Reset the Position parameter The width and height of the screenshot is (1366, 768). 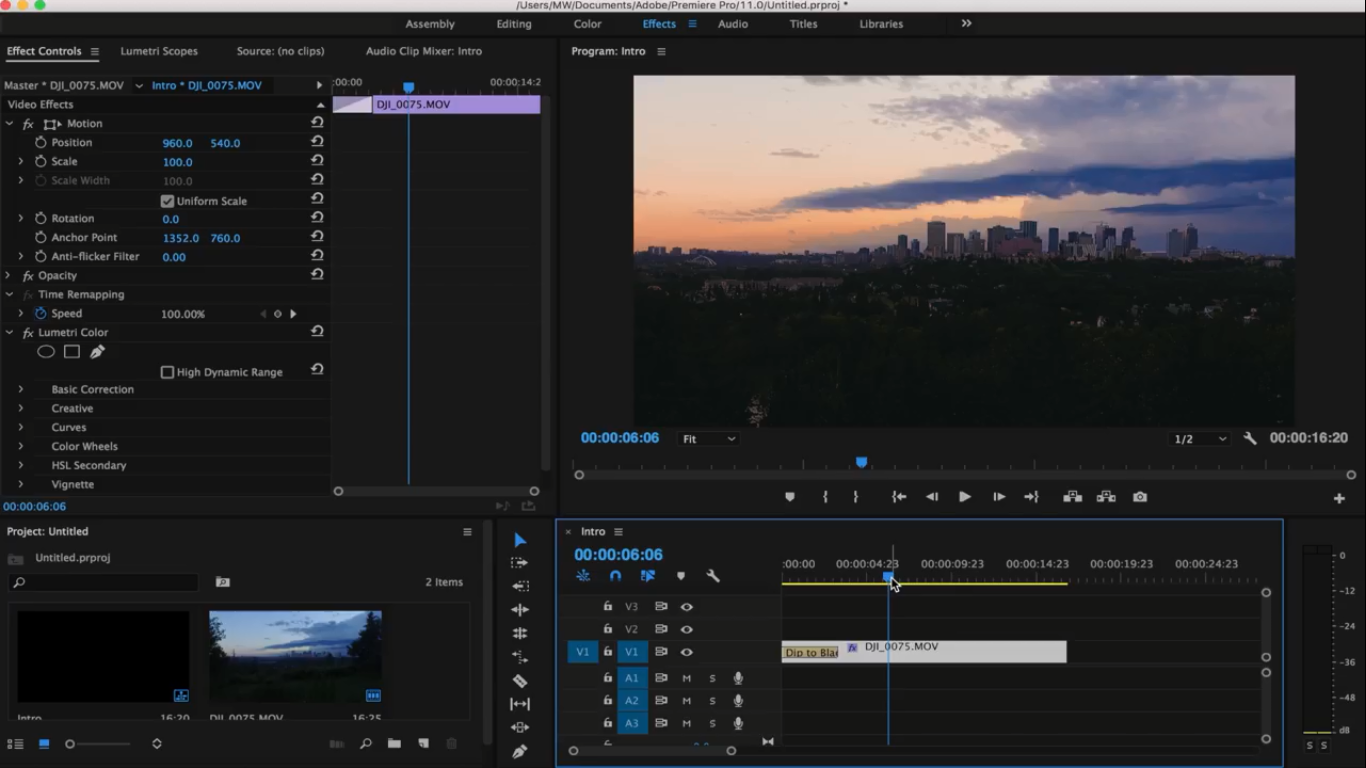click(317, 142)
